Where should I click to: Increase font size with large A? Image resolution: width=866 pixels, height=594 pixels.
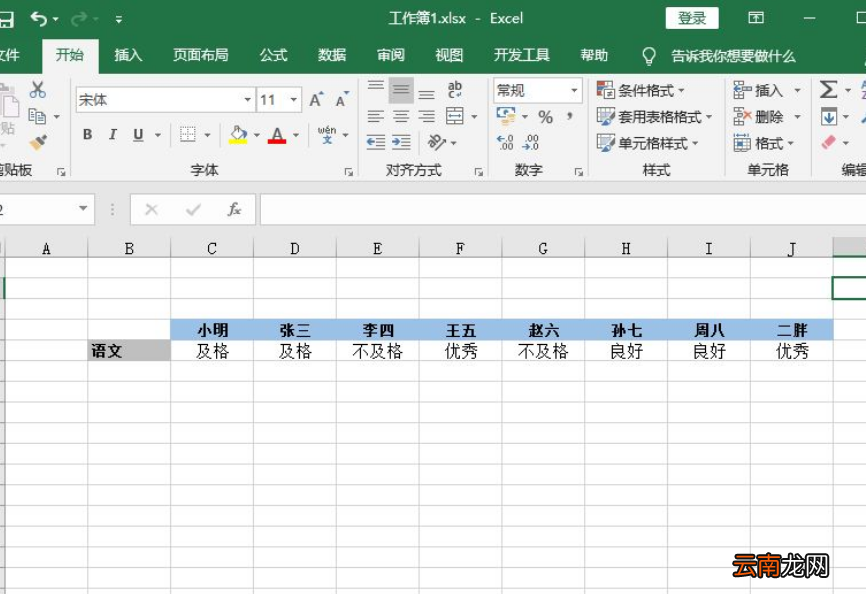coord(316,100)
